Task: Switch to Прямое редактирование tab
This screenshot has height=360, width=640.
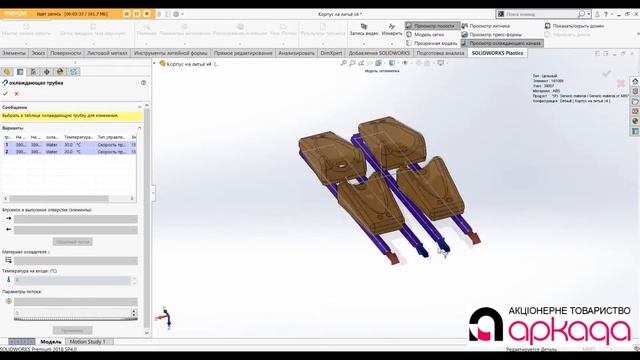Action: 243,53
